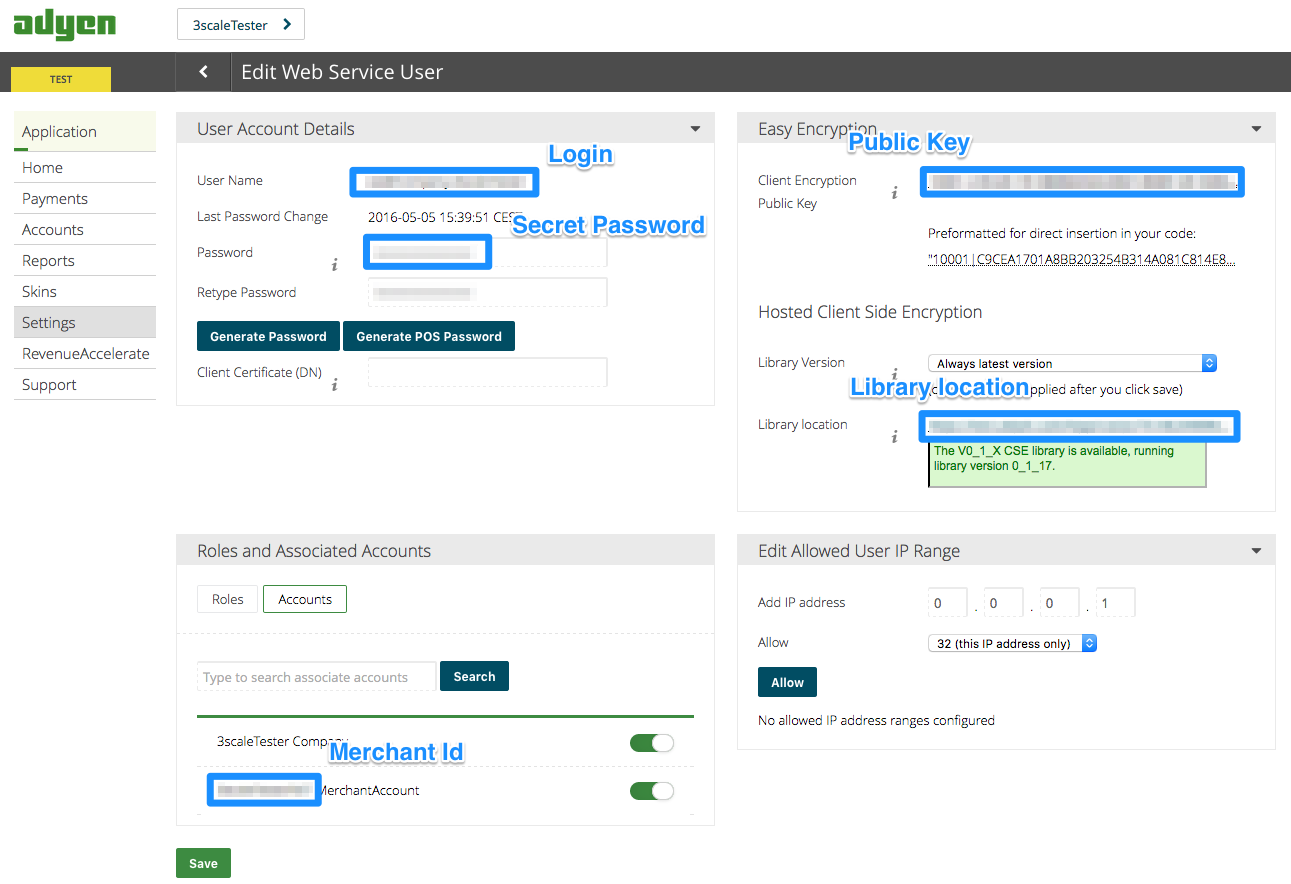The image size is (1291, 884).
Task: Click info icon next to Password
Action: pyautogui.click(x=335, y=265)
